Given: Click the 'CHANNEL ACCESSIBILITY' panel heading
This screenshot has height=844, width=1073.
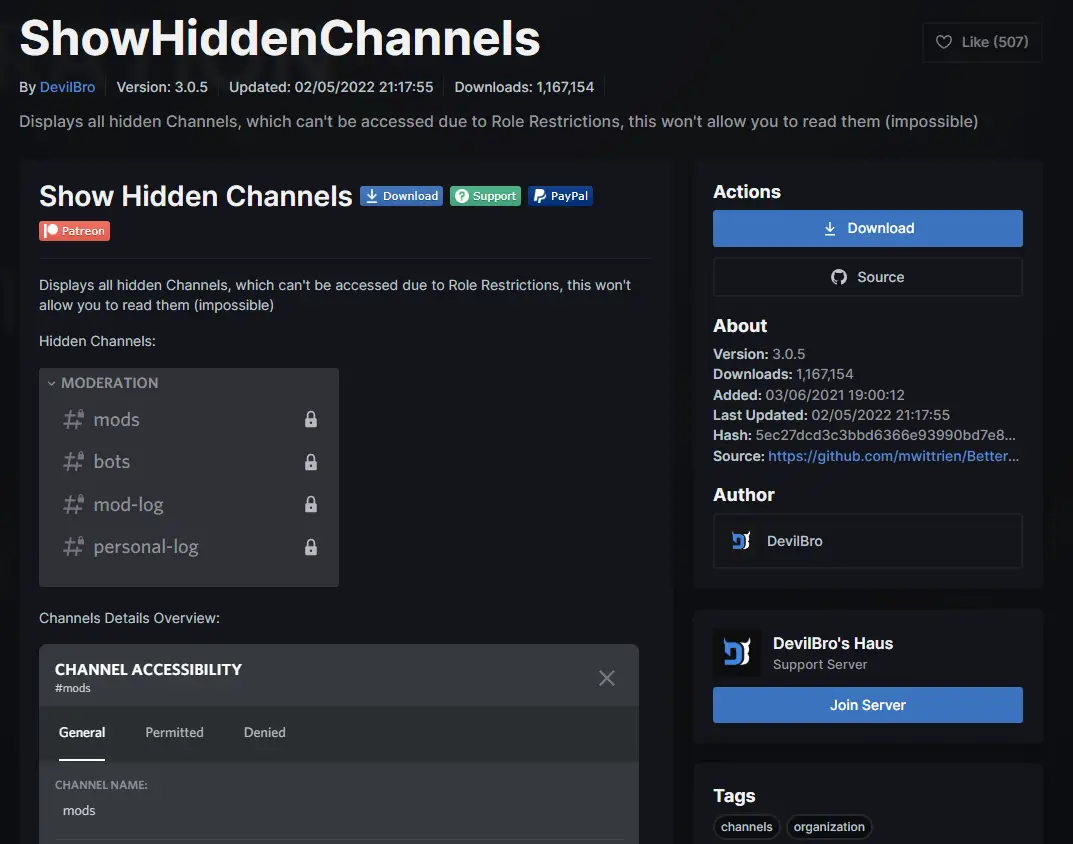Looking at the screenshot, I should click(148, 669).
